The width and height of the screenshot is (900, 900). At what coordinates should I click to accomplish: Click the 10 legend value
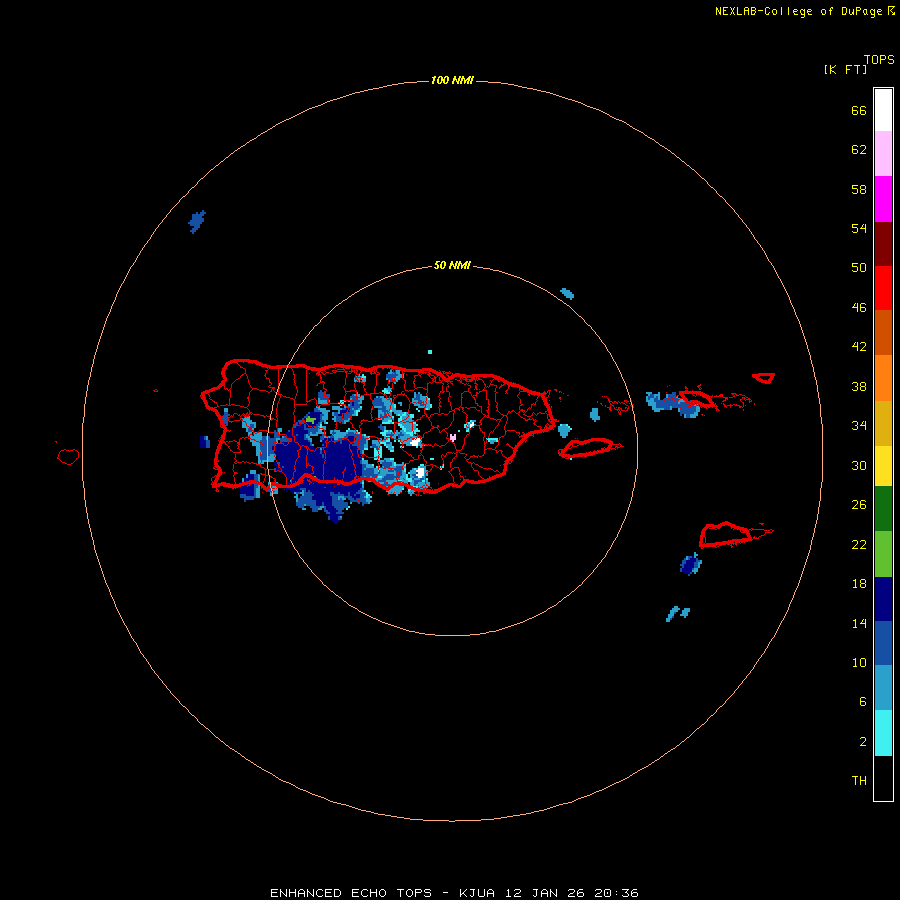pos(859,663)
